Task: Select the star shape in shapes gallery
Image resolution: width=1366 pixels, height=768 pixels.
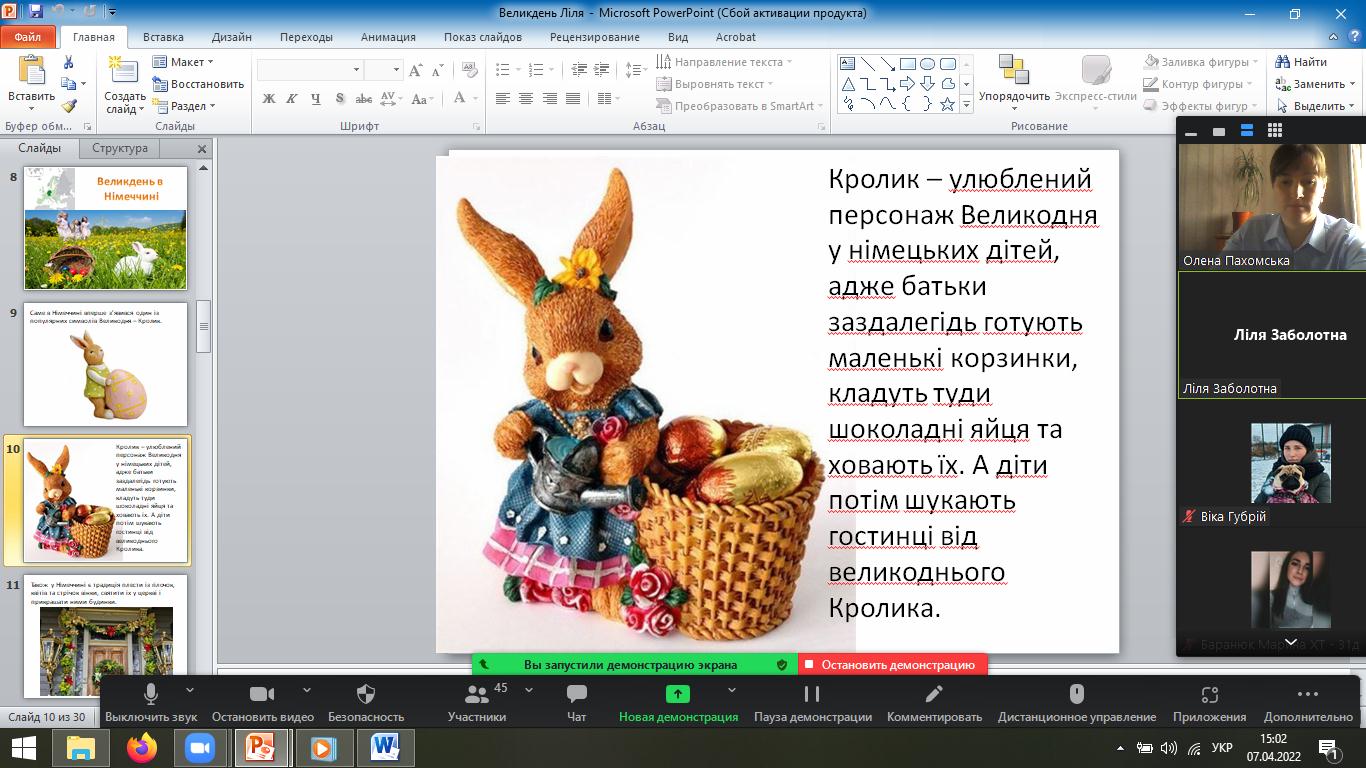Action: click(947, 104)
